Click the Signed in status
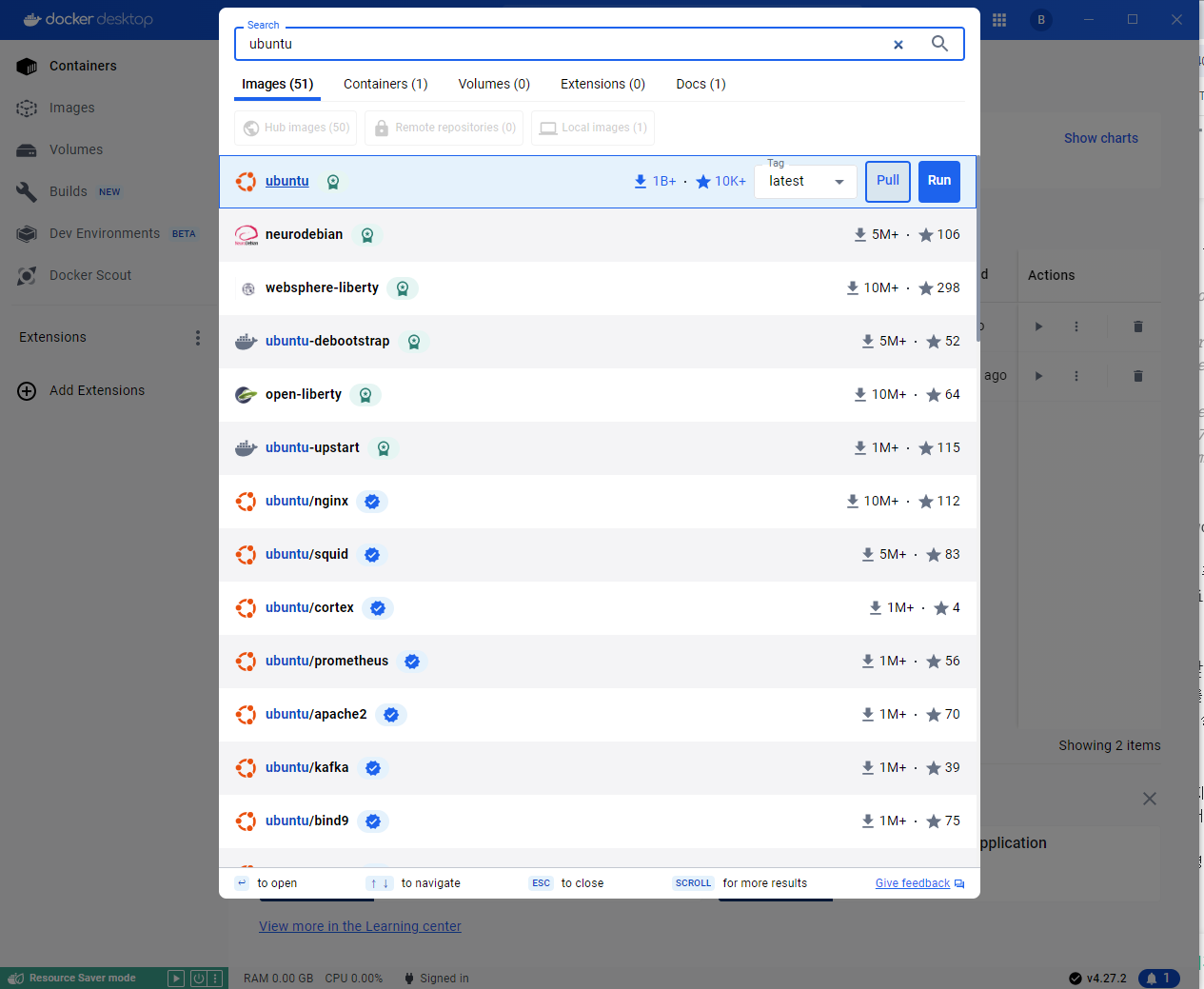Viewport: 1204px width, 989px height. coord(437,979)
